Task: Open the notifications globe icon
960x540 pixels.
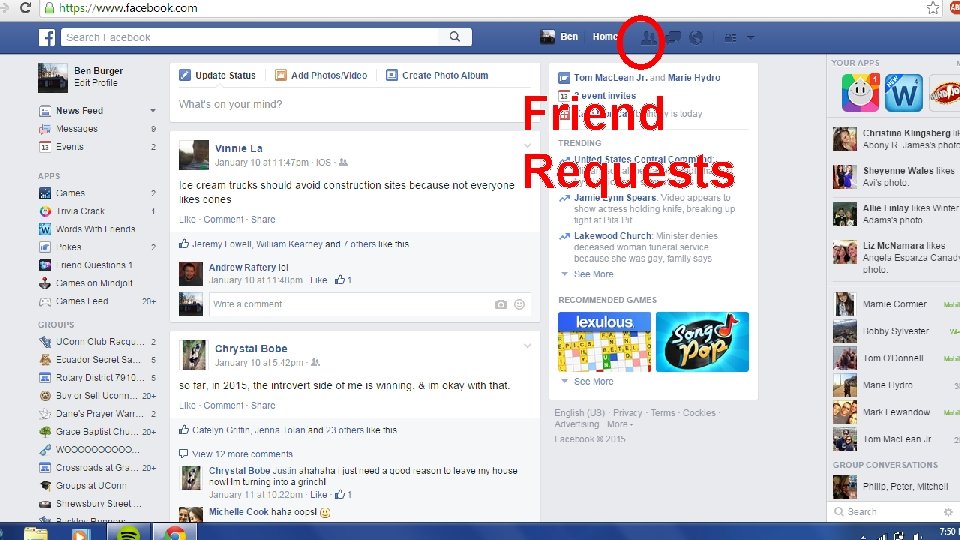Action: click(x=696, y=37)
